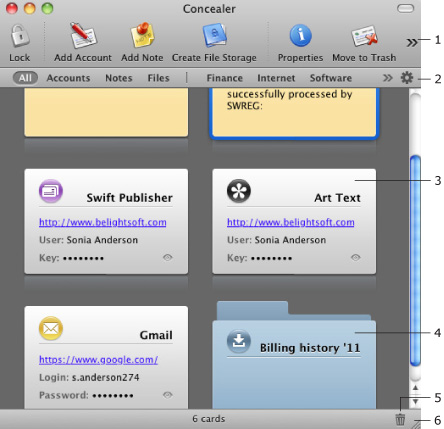
Task: Click the Art Text flower icon
Action: 239,191
